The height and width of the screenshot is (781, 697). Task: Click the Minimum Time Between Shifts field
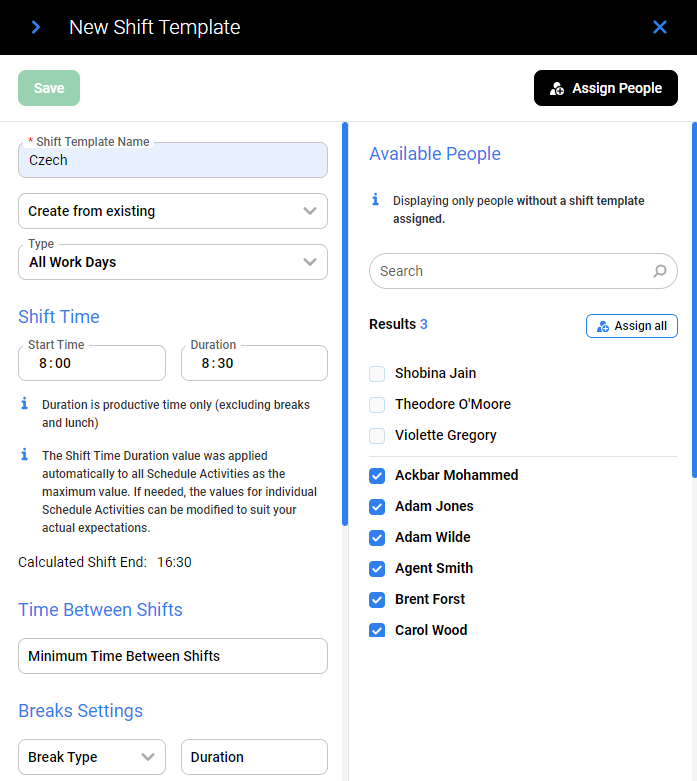pyautogui.click(x=173, y=656)
